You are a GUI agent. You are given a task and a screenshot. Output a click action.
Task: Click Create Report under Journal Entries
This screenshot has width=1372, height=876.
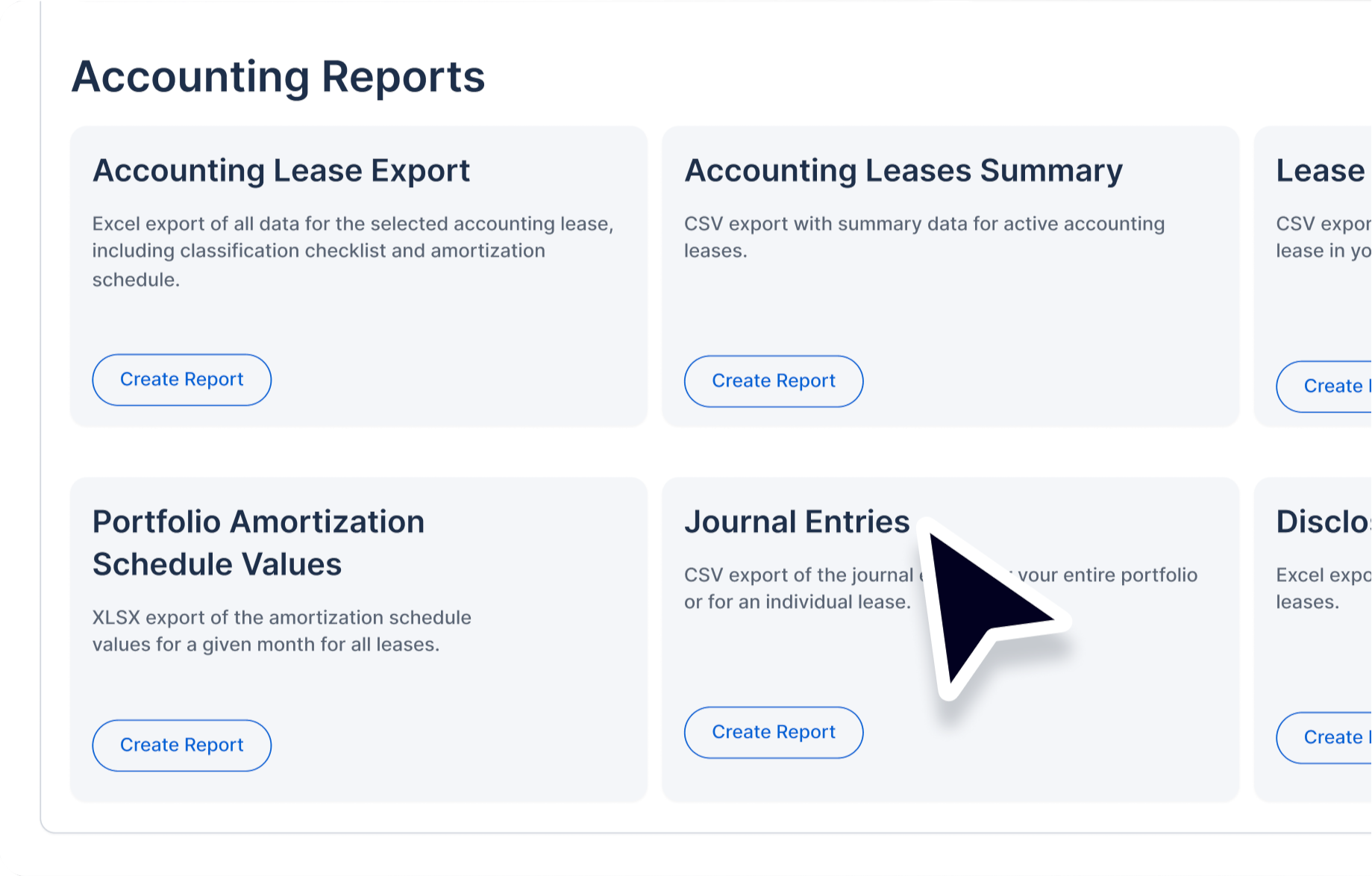click(x=774, y=733)
